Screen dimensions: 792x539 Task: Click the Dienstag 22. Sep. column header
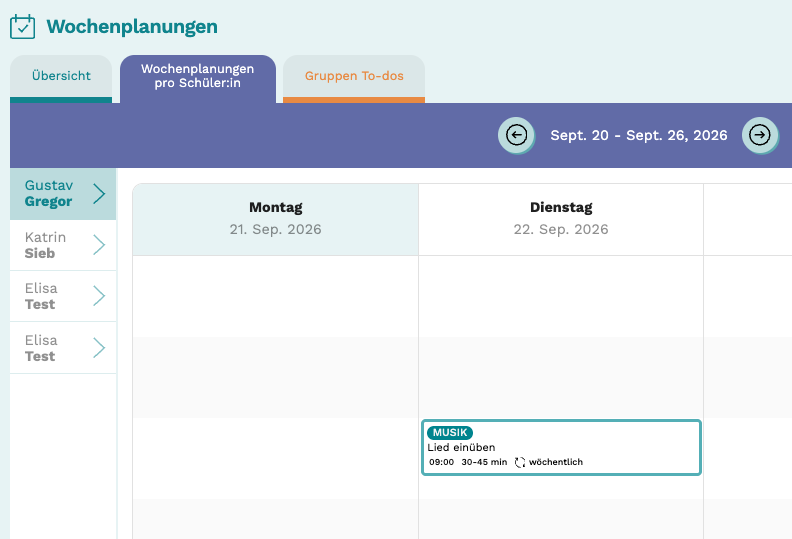[561, 219]
